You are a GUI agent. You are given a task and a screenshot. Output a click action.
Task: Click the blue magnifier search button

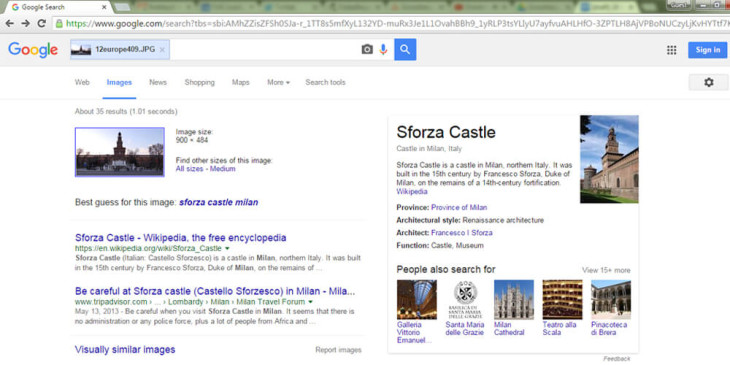[x=405, y=49]
